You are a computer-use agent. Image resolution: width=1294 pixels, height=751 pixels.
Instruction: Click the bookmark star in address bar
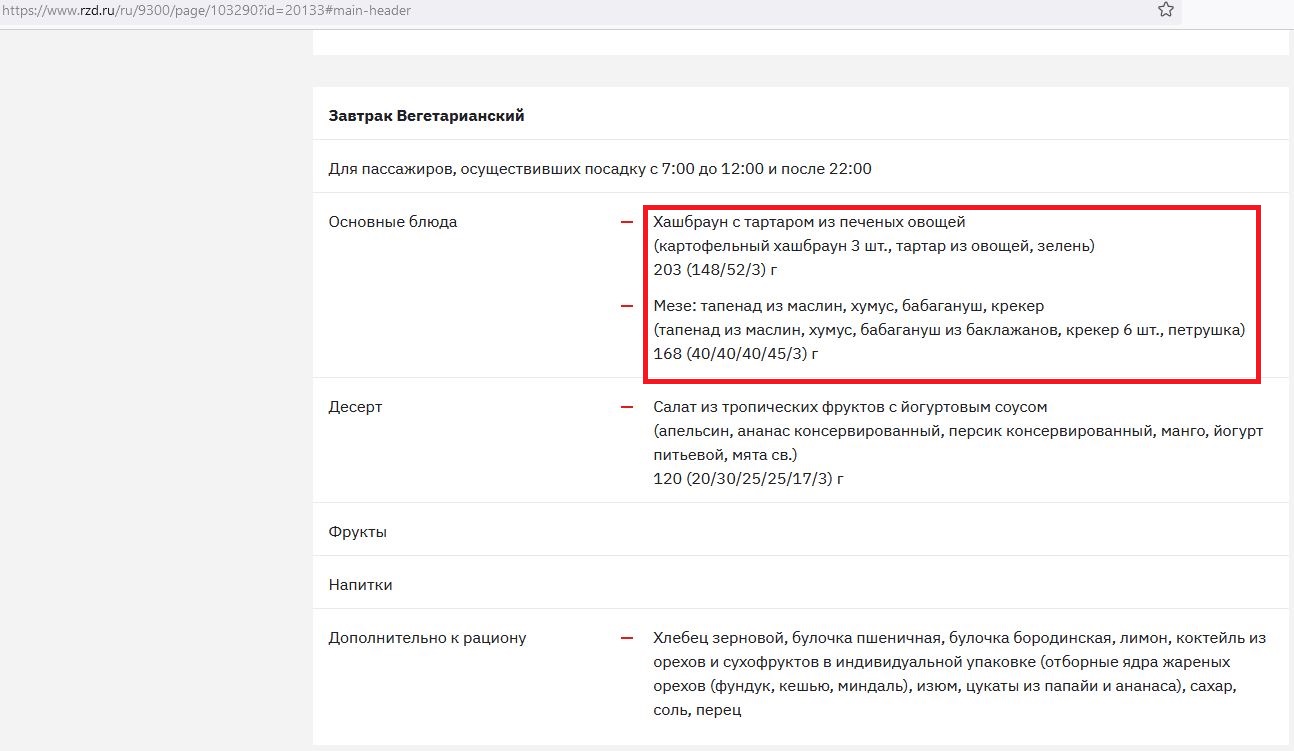[1165, 10]
